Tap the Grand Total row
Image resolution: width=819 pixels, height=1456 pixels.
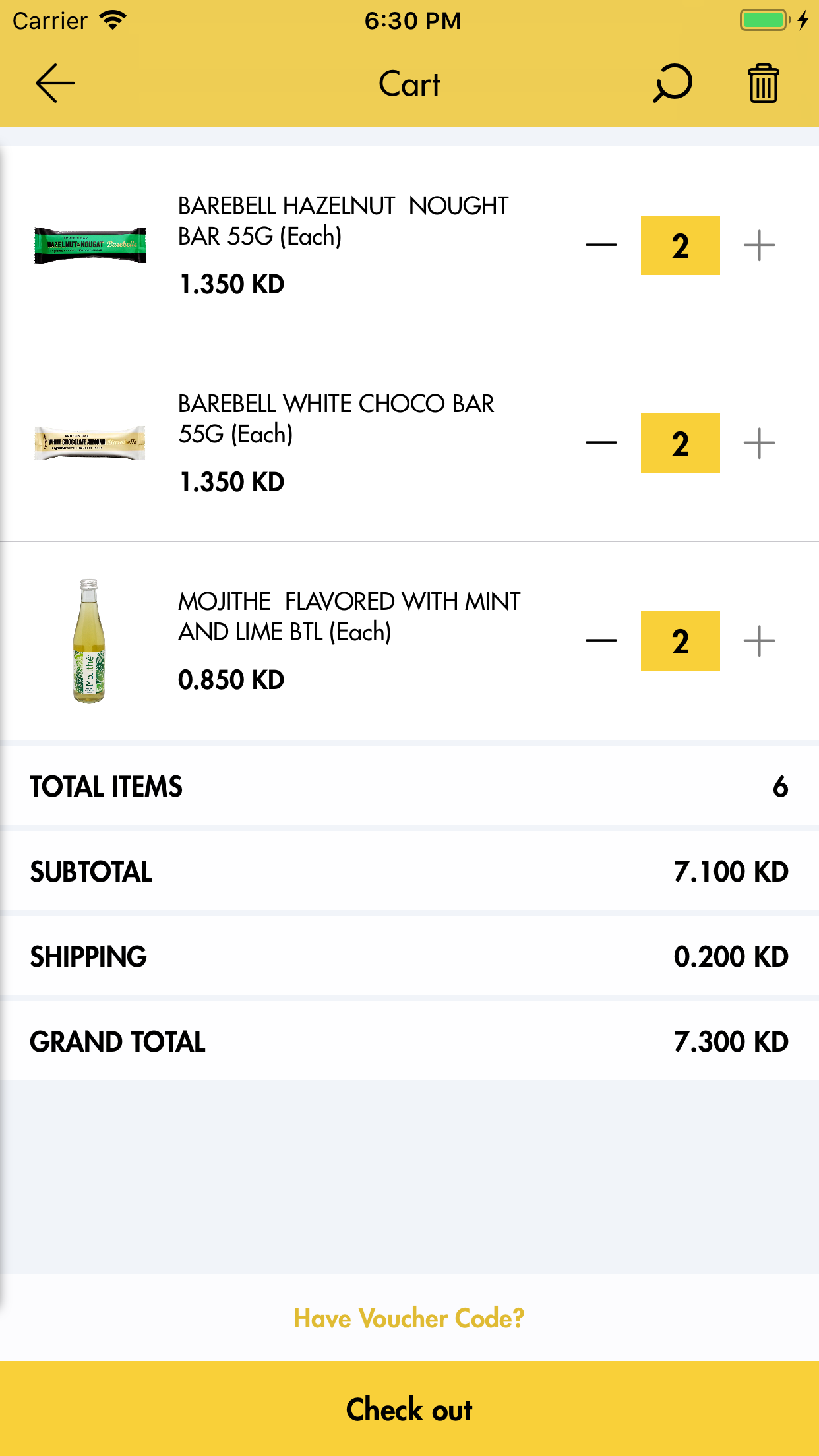409,1042
